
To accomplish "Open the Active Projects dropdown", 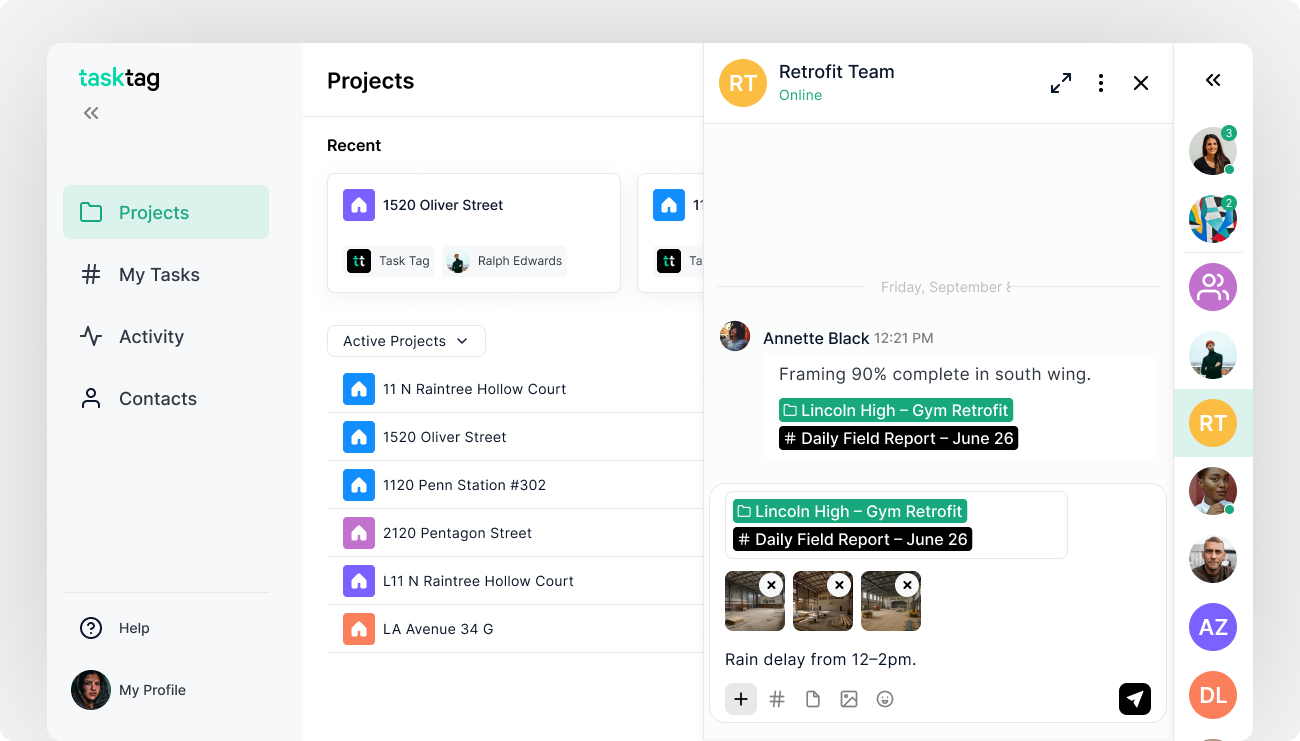I will [406, 341].
